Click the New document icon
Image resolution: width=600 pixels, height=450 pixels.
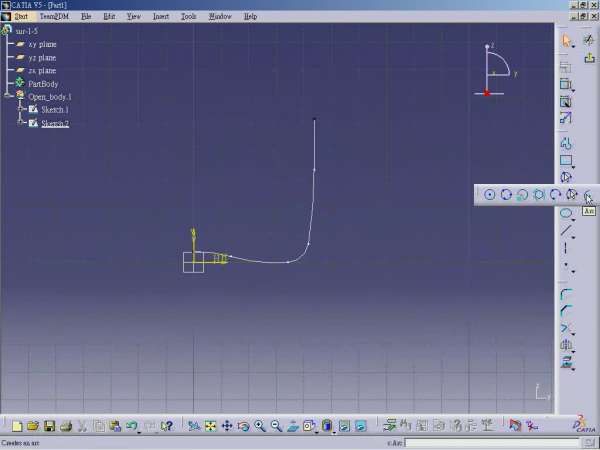[17, 426]
